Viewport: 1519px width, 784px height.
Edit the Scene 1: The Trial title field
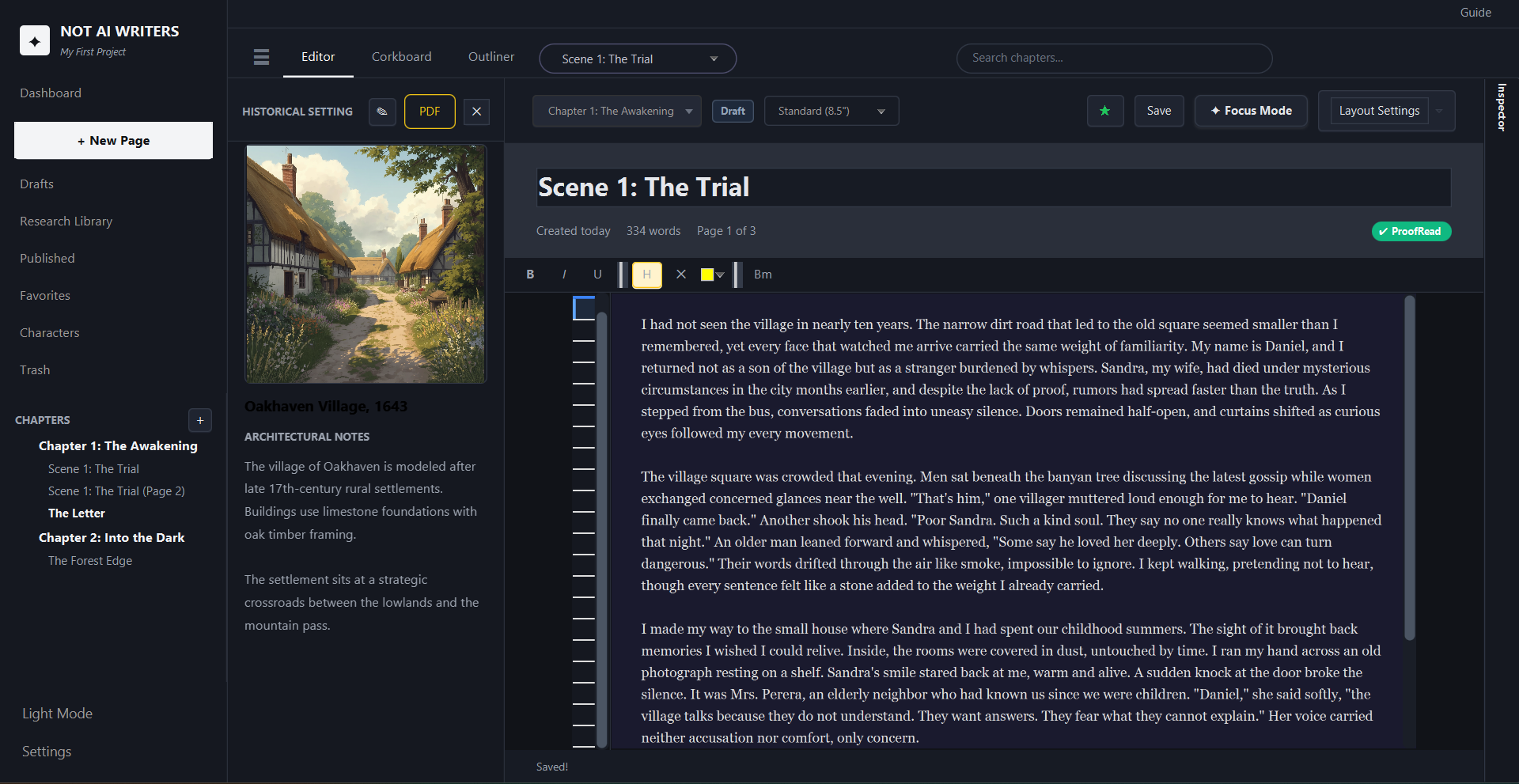coord(994,187)
